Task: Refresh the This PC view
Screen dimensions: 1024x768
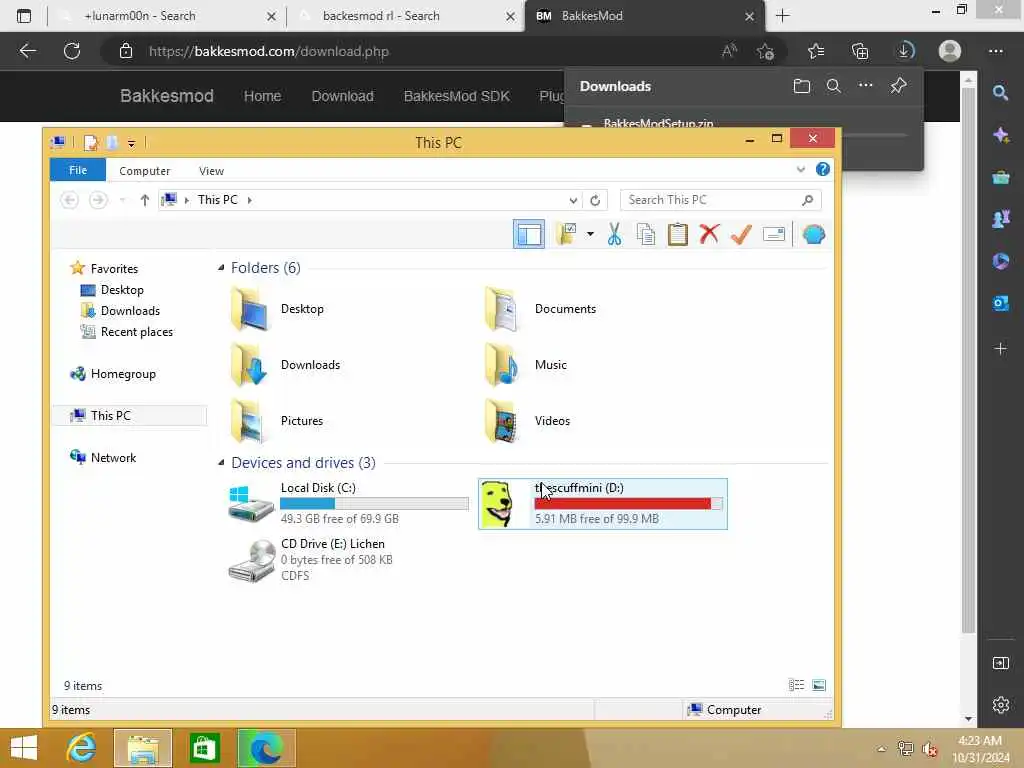Action: [595, 200]
